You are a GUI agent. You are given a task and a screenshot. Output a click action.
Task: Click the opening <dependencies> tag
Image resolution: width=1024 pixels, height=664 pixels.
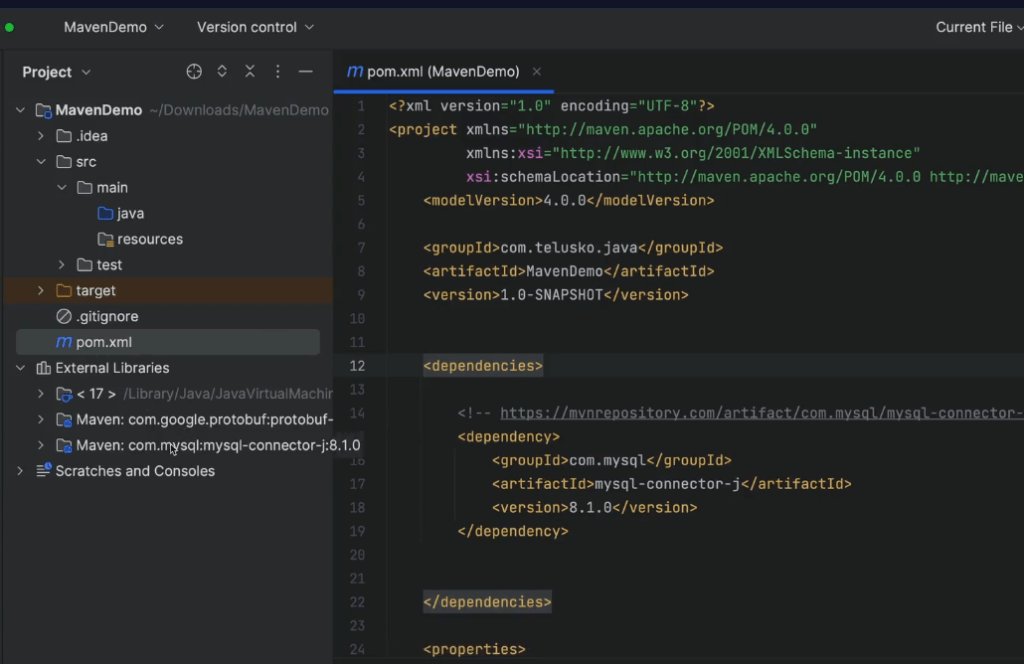pyautogui.click(x=483, y=366)
